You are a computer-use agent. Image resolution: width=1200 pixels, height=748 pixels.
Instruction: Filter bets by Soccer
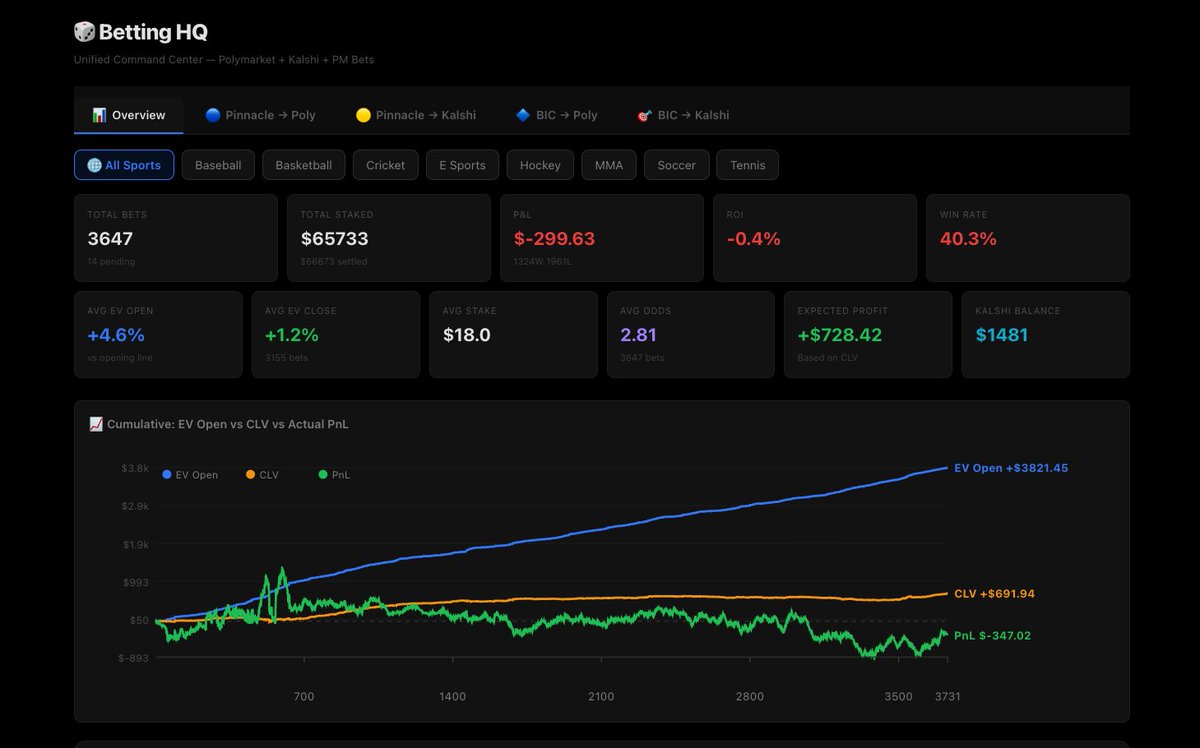pos(677,165)
